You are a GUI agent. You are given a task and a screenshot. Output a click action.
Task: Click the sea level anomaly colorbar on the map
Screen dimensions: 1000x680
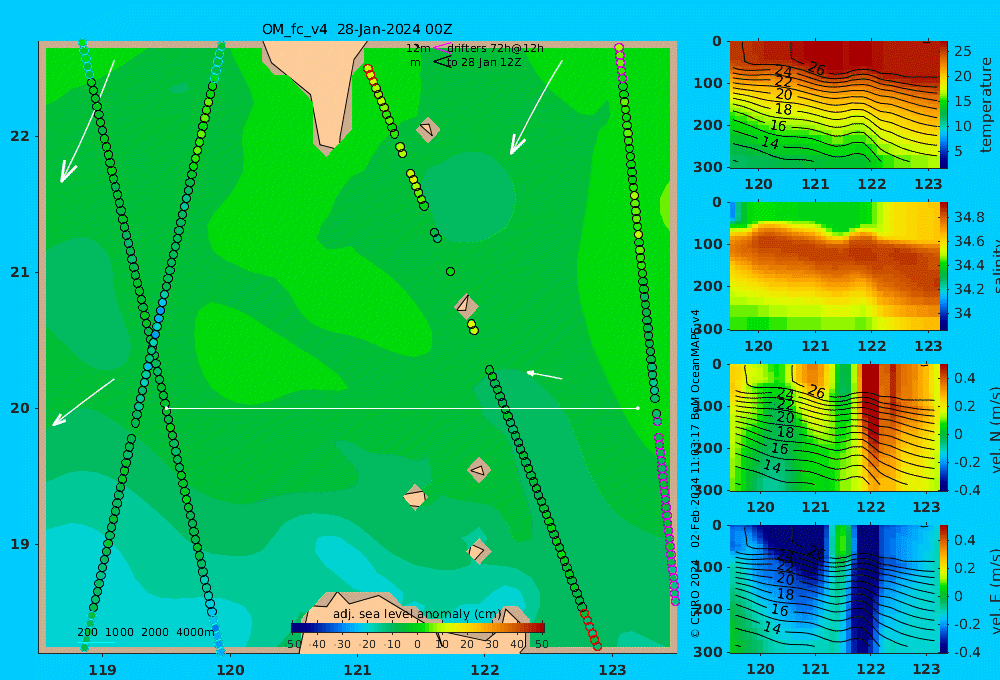pyautogui.click(x=418, y=628)
